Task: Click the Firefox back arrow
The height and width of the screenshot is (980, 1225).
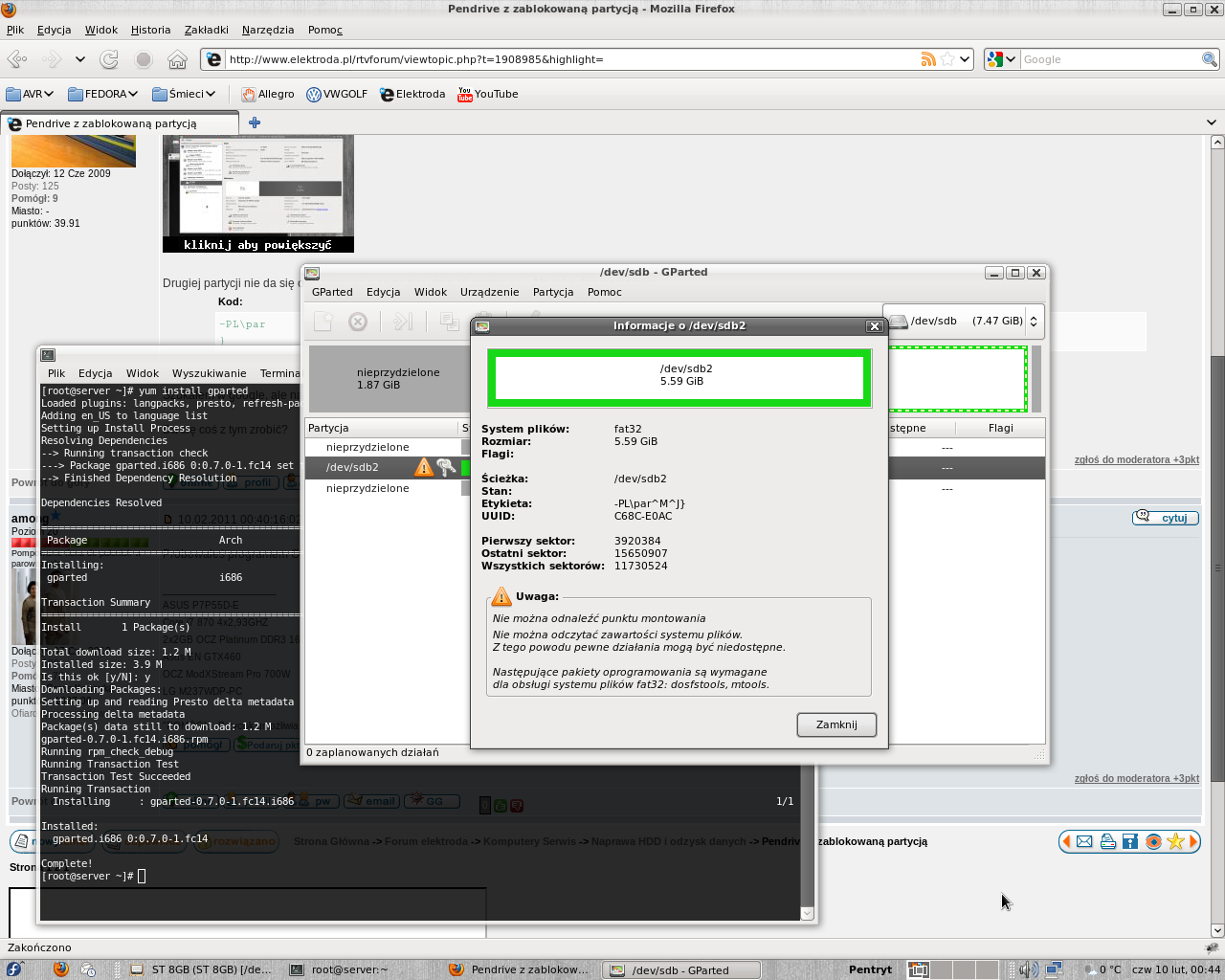Action: [17, 59]
